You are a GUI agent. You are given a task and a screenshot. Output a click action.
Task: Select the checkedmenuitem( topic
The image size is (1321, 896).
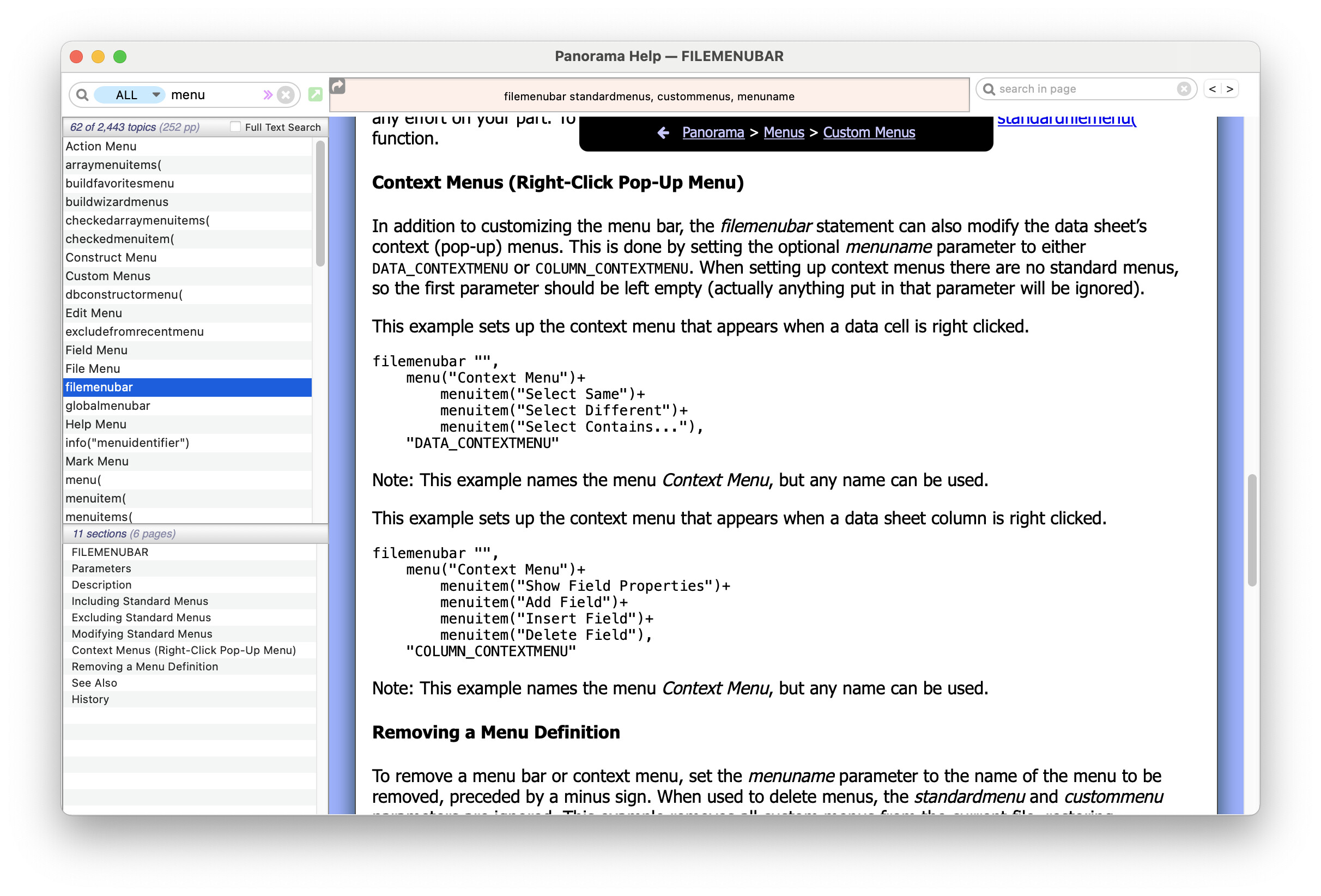(187, 239)
